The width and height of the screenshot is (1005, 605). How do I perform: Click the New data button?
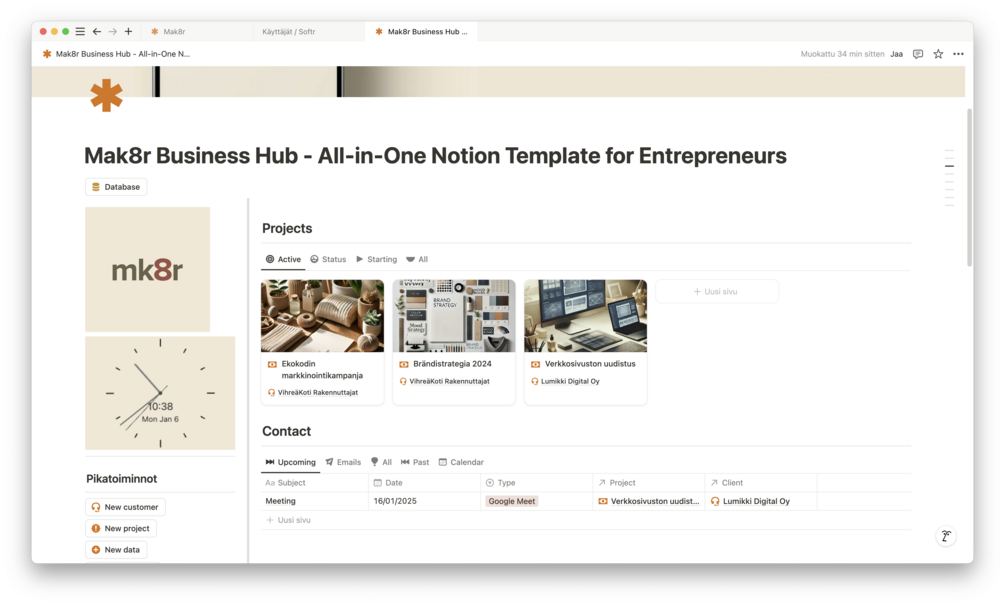coord(116,550)
